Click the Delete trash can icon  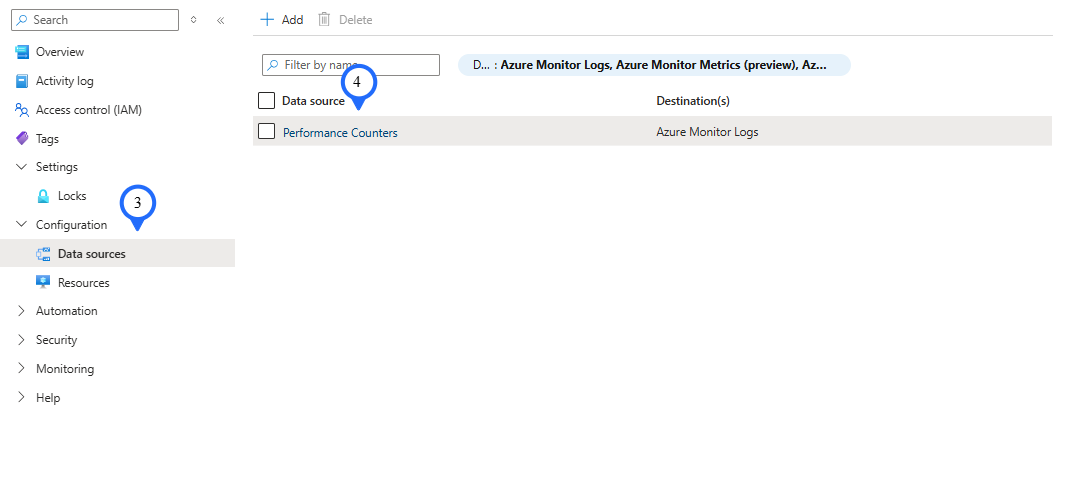(x=324, y=20)
